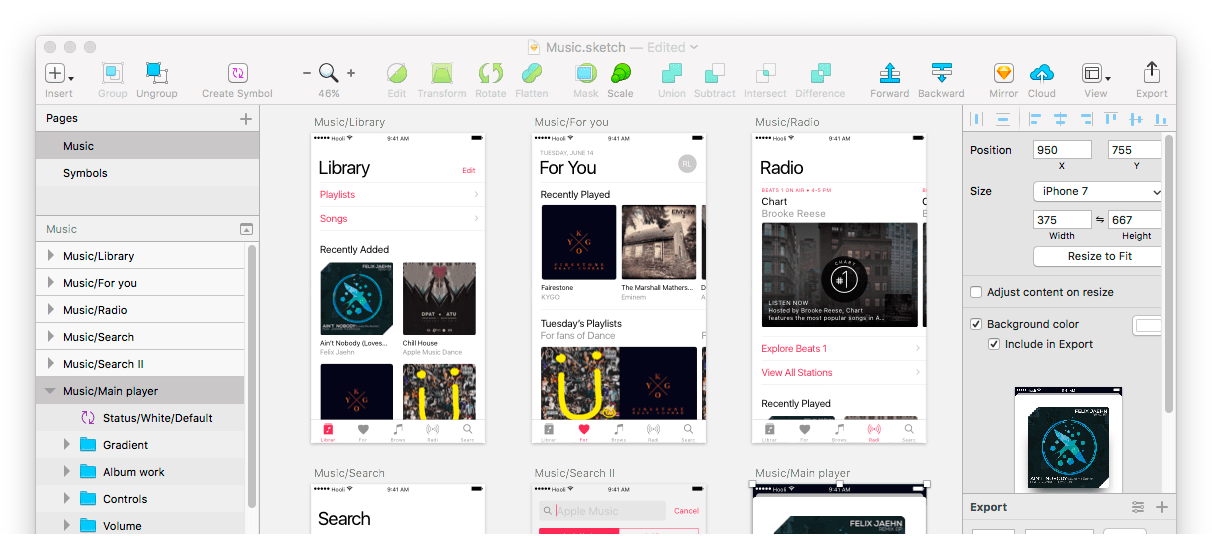Select the Volume folder layer
This screenshot has width=1212, height=536.
[x=140, y=526]
